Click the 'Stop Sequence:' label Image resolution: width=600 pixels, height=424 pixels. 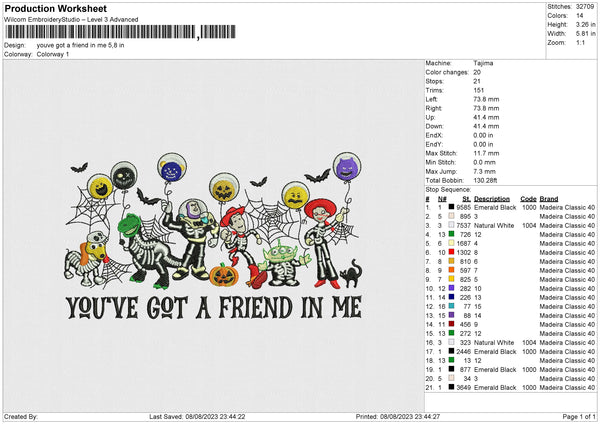pyautogui.click(x=448, y=189)
